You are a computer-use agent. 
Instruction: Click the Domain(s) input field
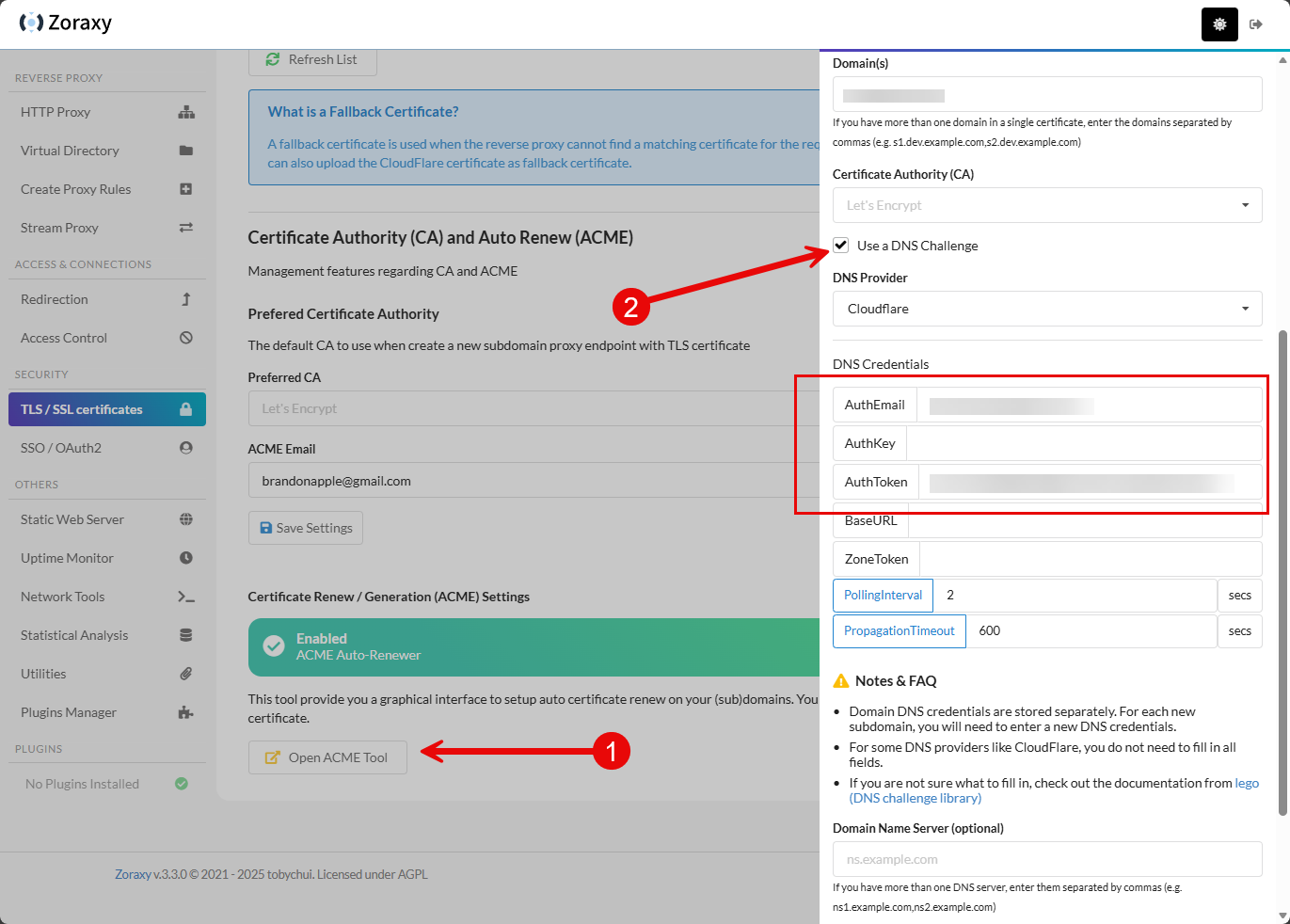point(1047,94)
